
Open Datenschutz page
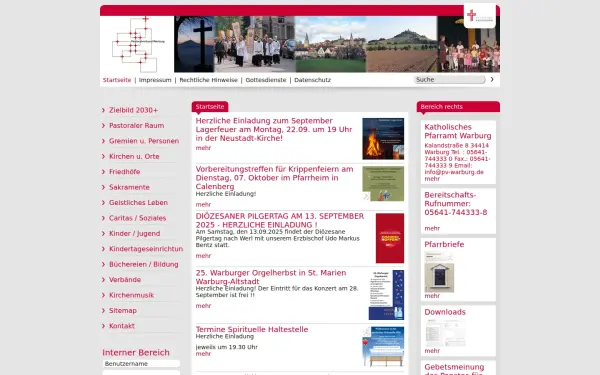pyautogui.click(x=312, y=80)
